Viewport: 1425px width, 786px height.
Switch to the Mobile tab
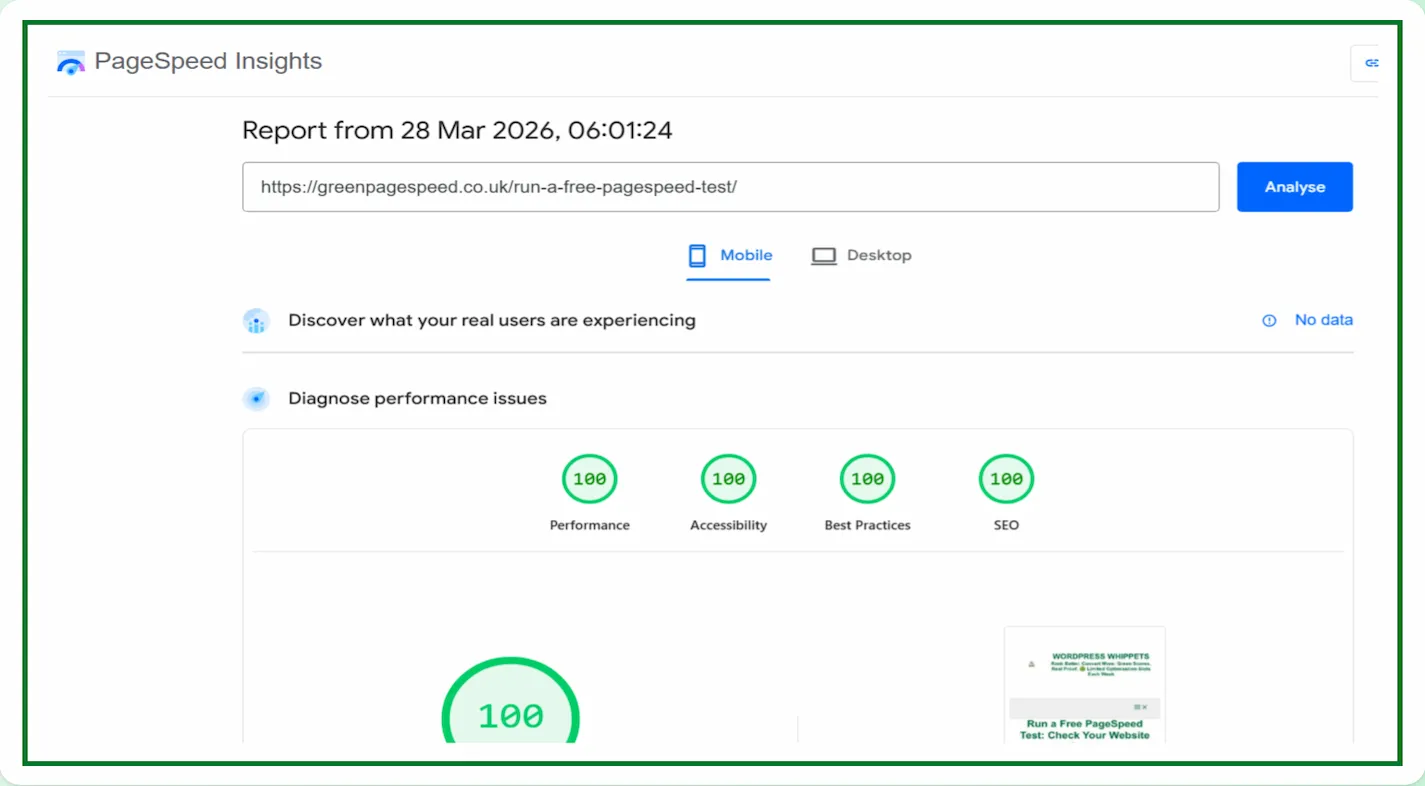730,256
